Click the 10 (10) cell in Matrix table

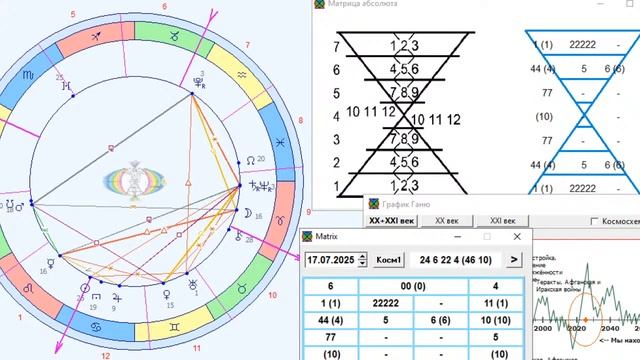point(496,320)
